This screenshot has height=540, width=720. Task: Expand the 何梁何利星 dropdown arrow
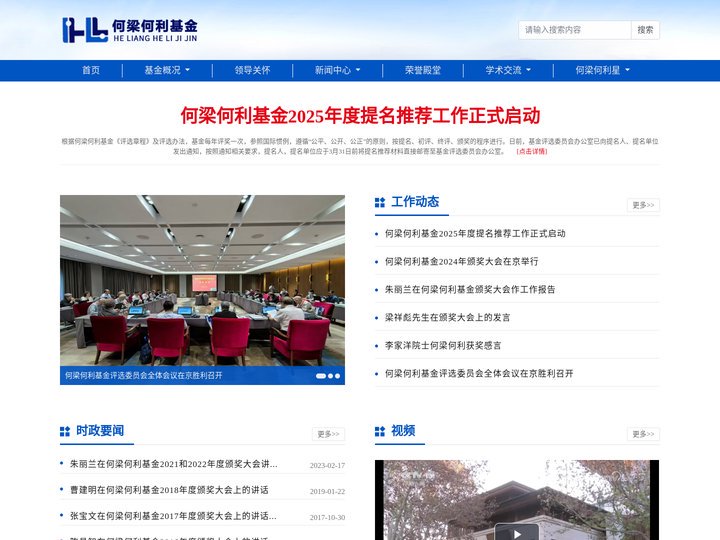pyautogui.click(x=628, y=70)
